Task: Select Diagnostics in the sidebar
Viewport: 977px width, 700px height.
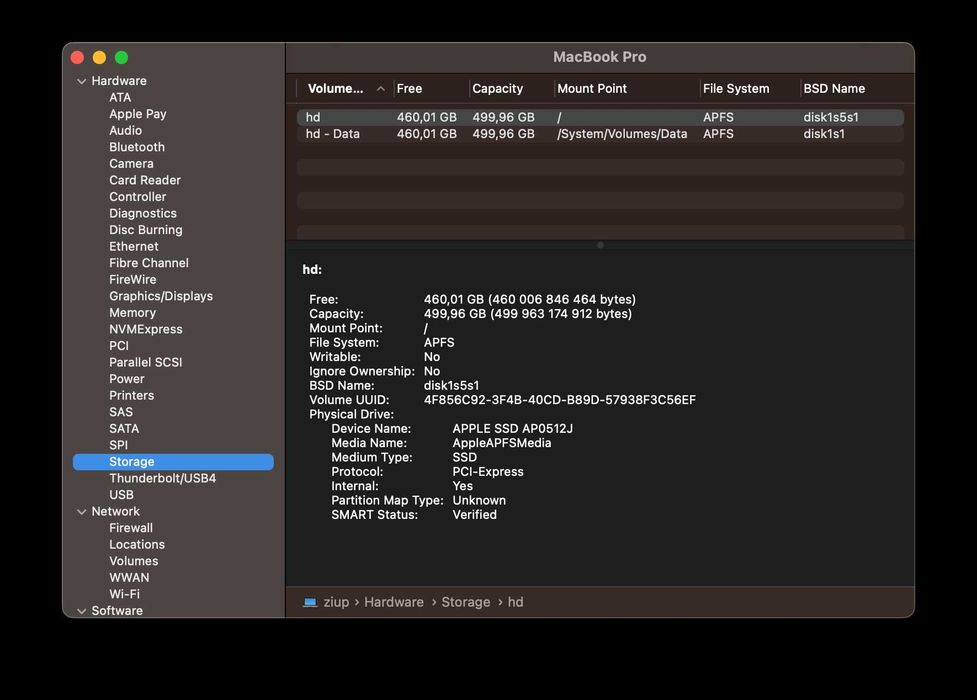Action: pos(143,213)
